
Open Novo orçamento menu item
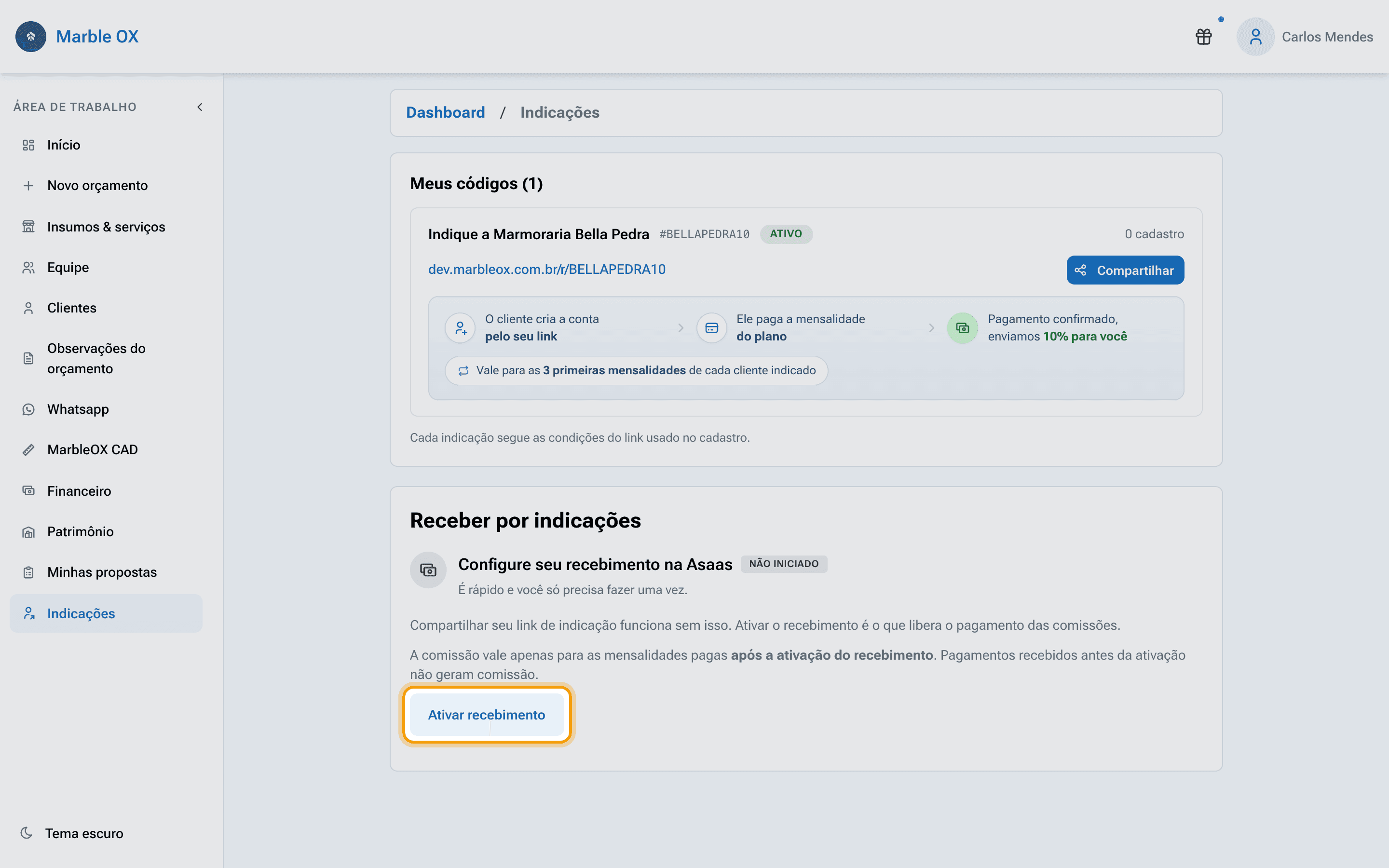pos(106,186)
